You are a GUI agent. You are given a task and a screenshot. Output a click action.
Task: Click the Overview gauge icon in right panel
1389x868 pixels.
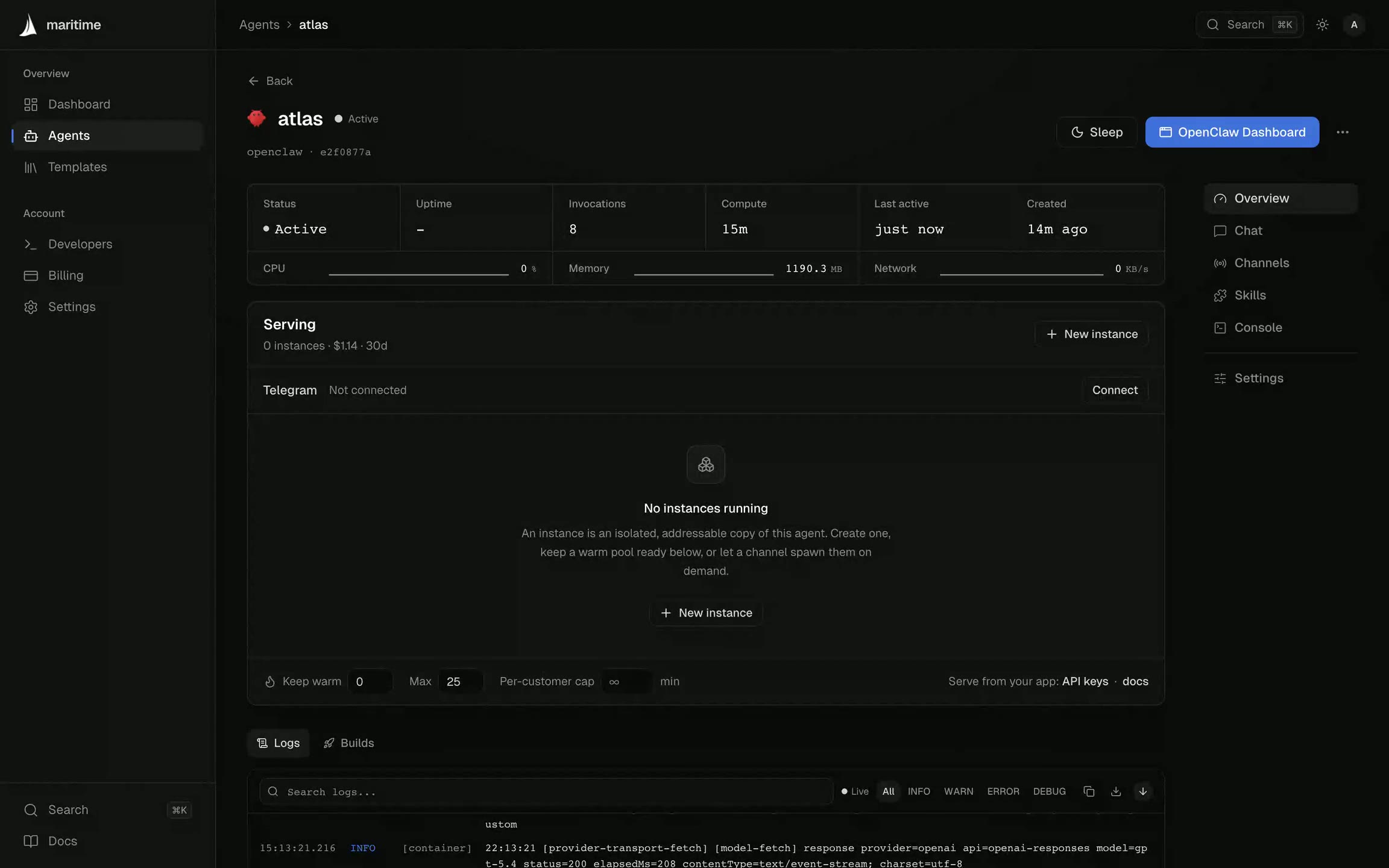(1220, 198)
